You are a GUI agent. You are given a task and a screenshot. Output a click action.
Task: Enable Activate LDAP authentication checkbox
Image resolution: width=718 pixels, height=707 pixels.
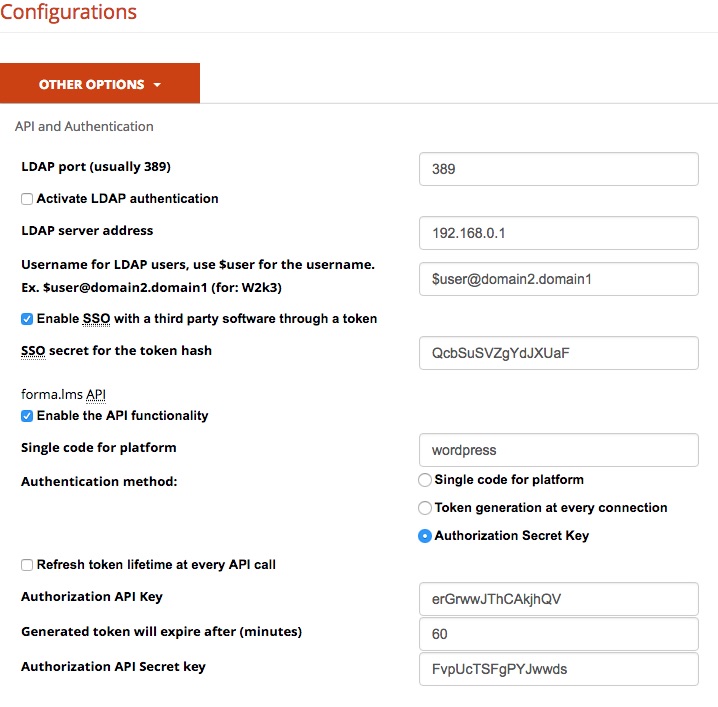(27, 199)
